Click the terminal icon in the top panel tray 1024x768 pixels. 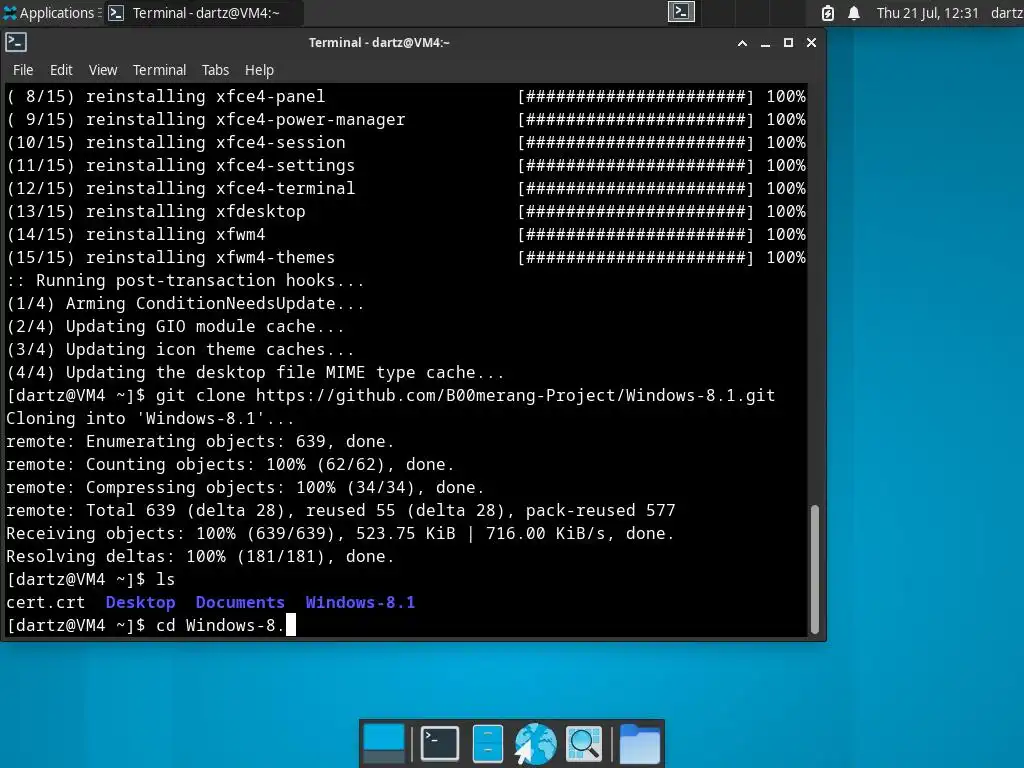681,12
